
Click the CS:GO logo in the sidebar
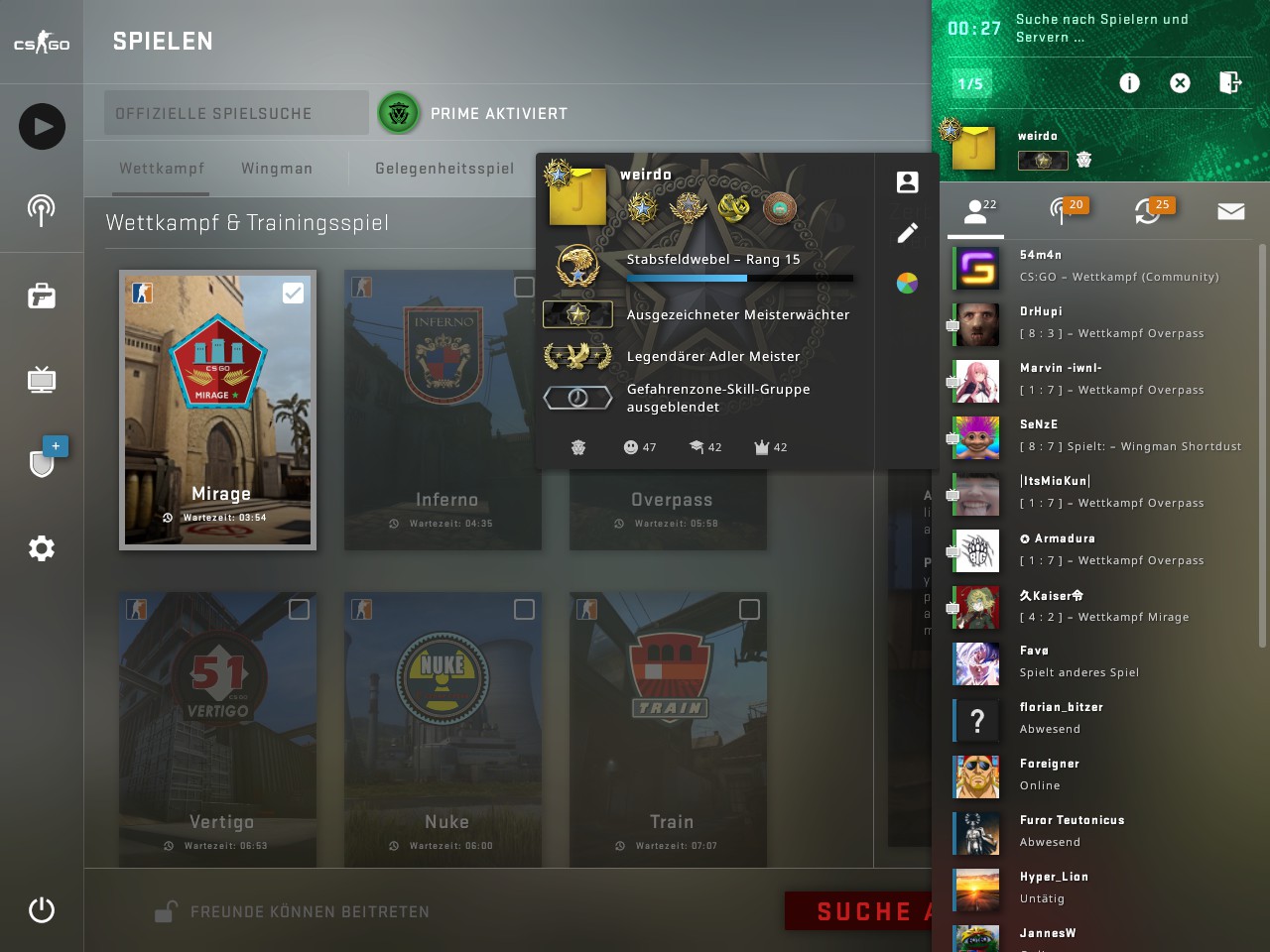(x=42, y=43)
